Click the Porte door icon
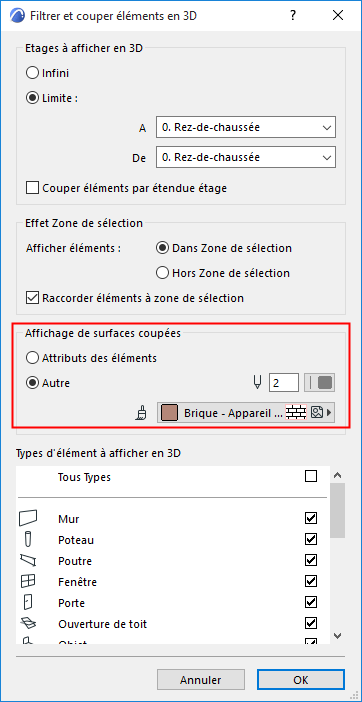 coord(28,602)
